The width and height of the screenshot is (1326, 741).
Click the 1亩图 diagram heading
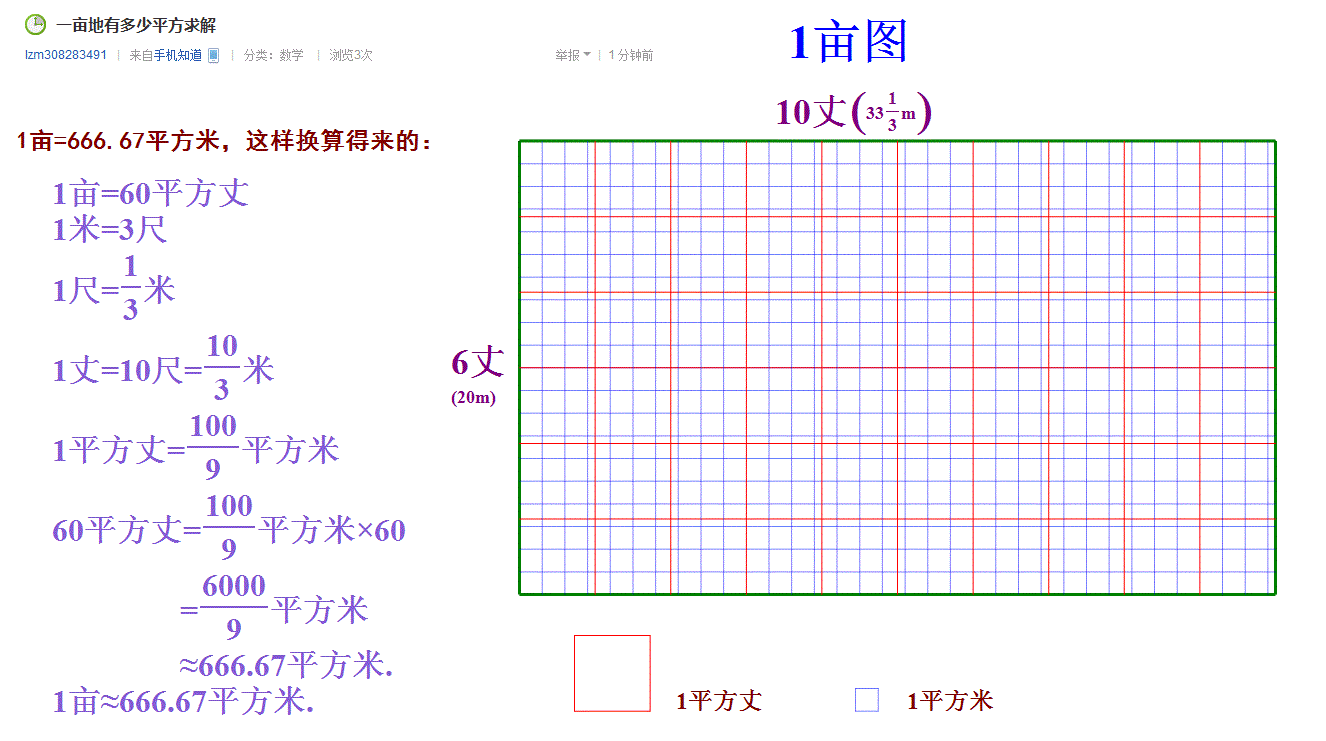tap(848, 42)
